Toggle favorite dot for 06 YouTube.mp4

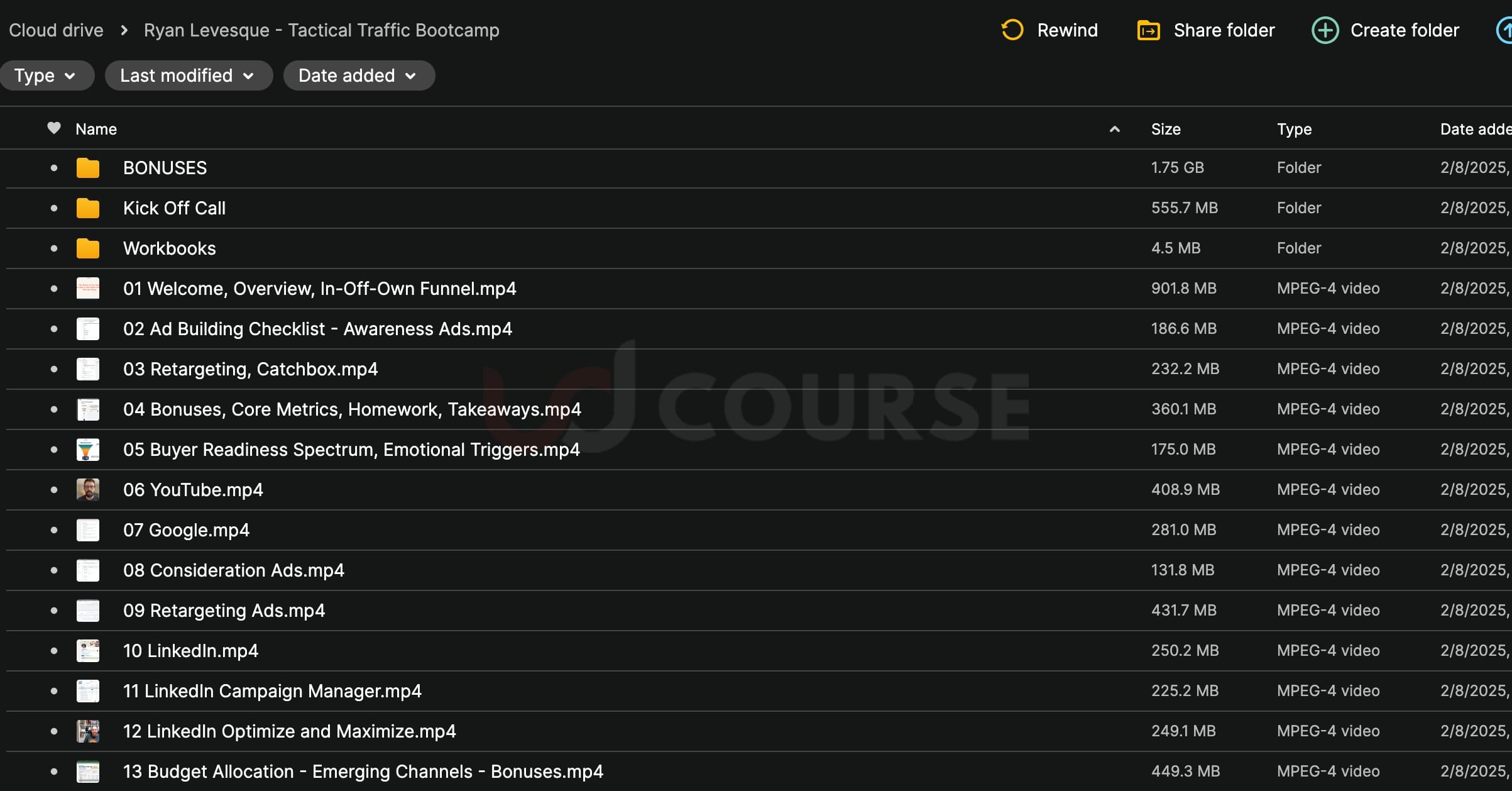[54, 490]
